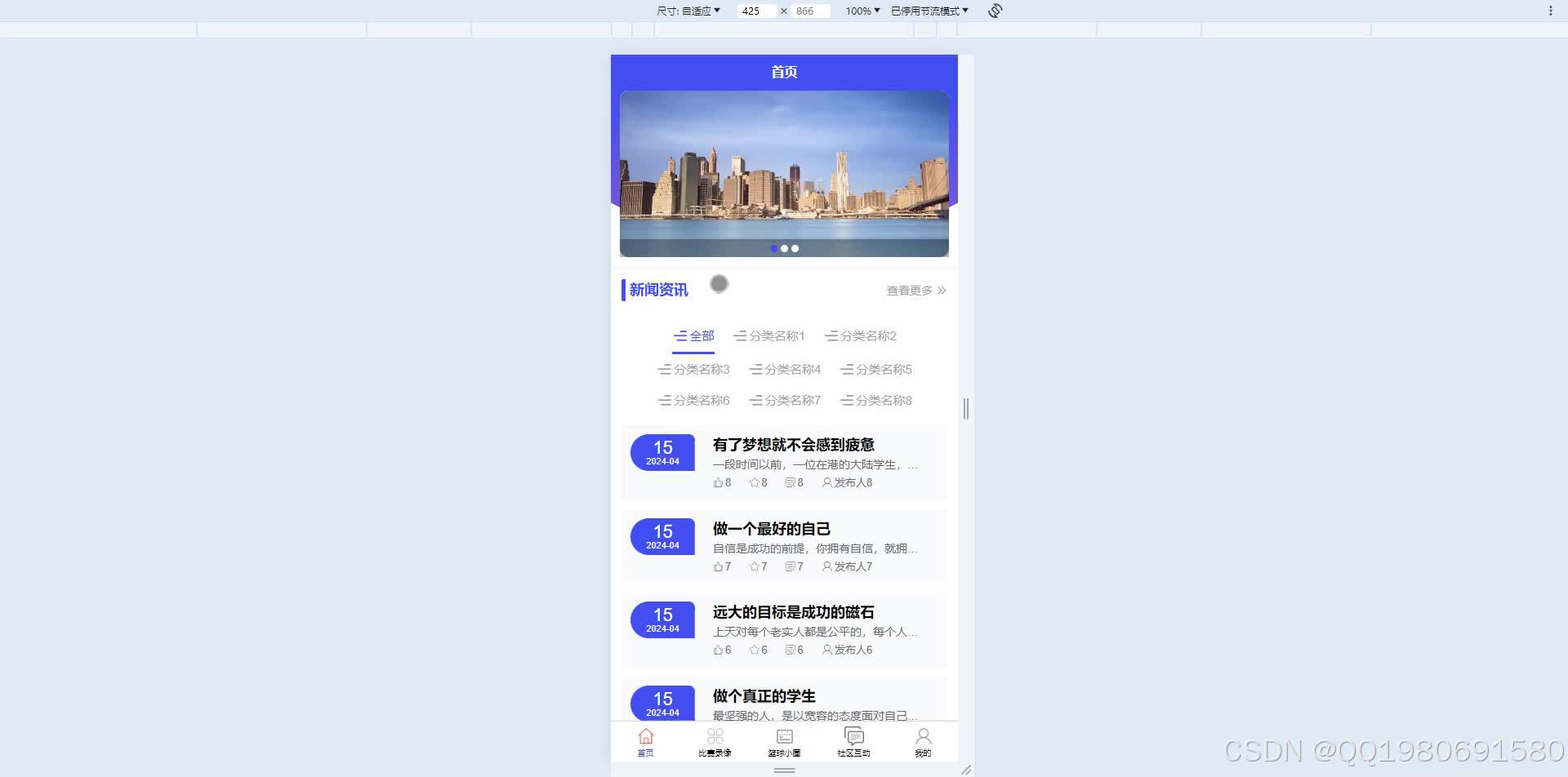Click the 发布人6 publisher icon

tap(826, 650)
